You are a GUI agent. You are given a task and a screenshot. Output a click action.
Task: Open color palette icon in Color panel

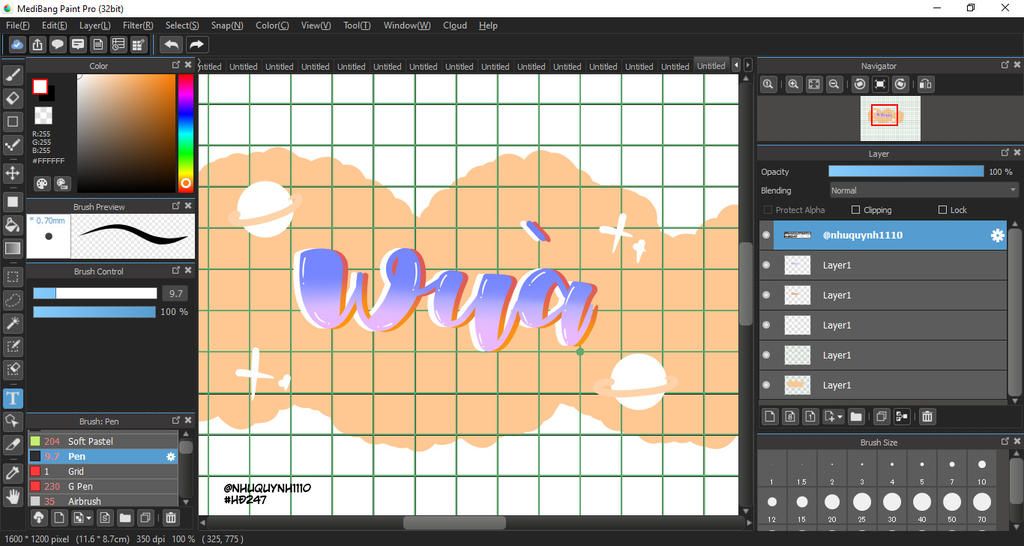(42, 184)
